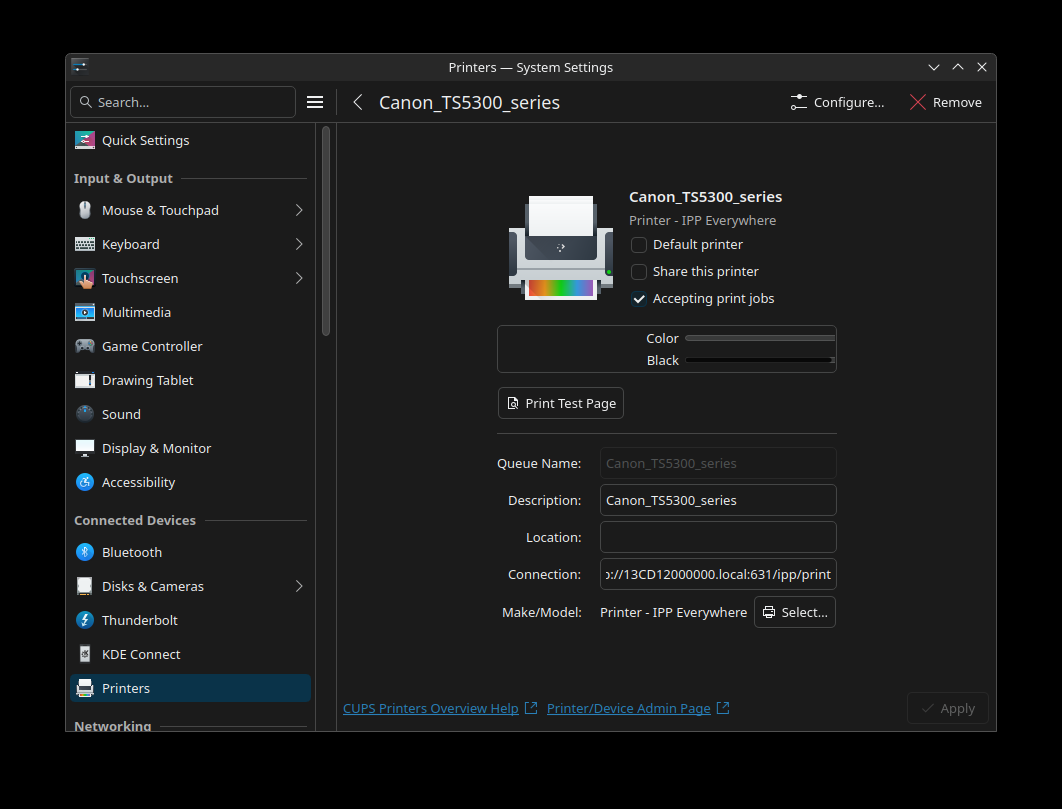
Task: Select the Mouse & Touchpad icon
Action: [85, 210]
